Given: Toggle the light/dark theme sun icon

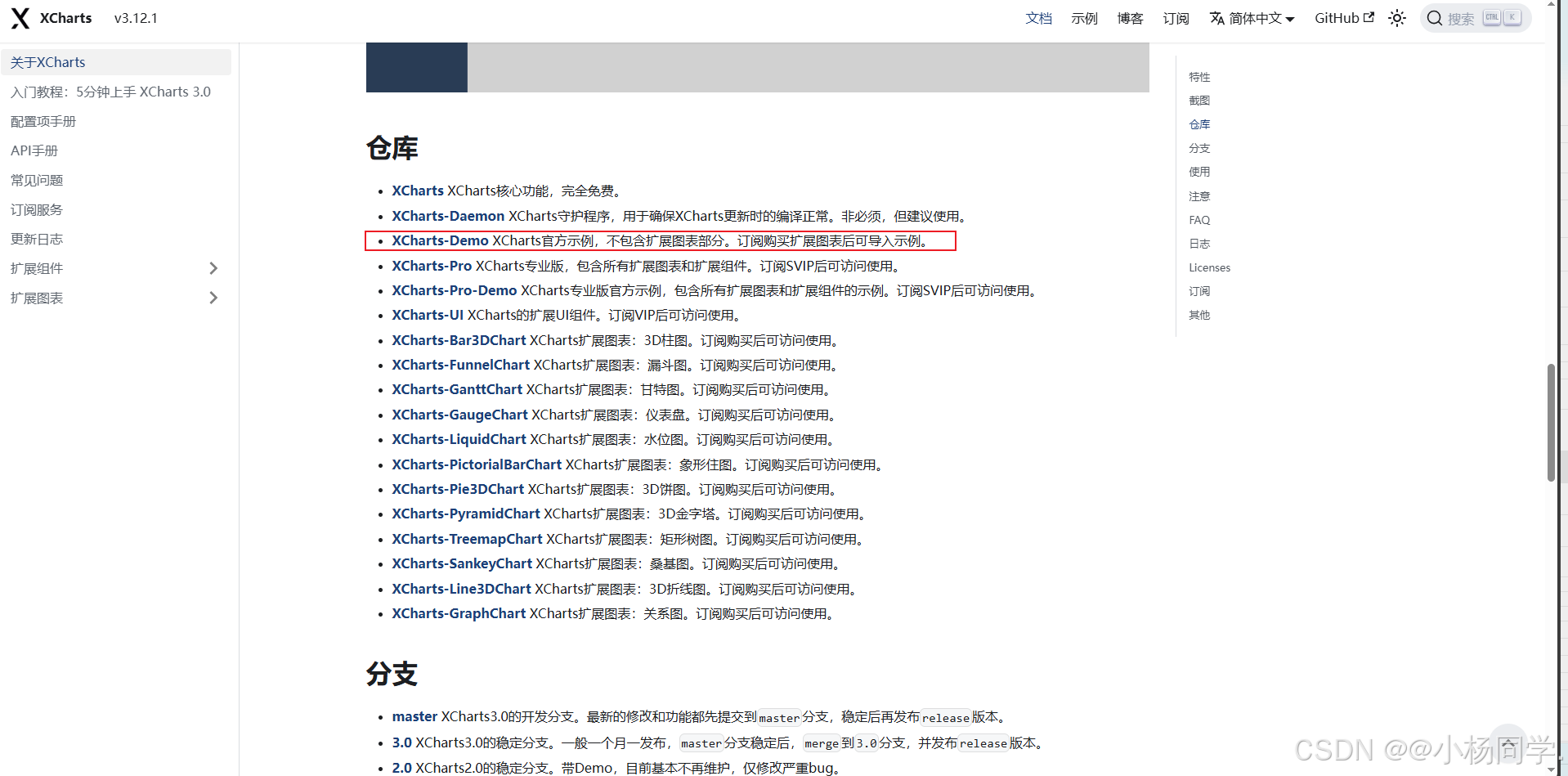Looking at the screenshot, I should tap(1397, 18).
